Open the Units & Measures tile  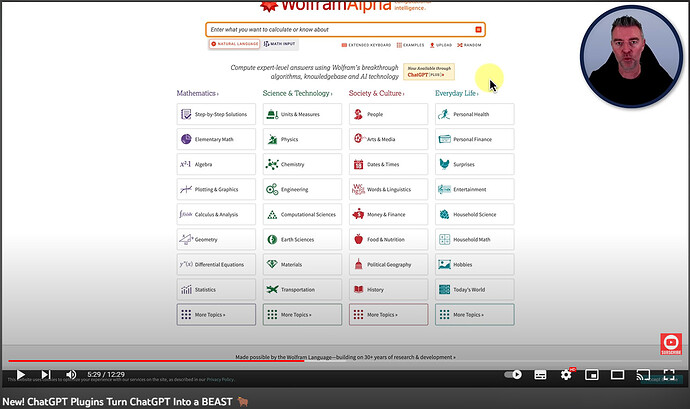coord(302,114)
